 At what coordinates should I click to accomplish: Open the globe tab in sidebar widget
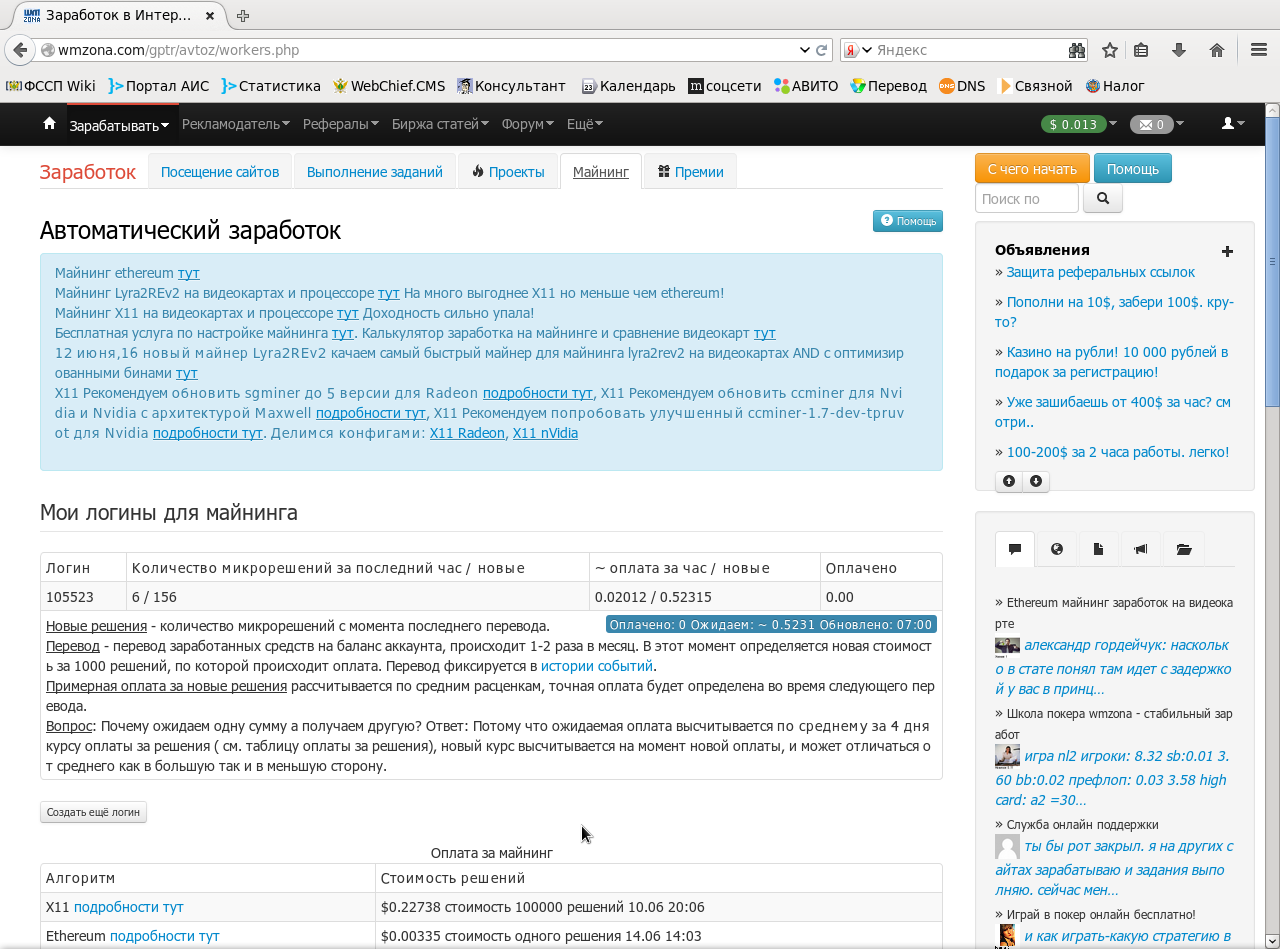1057,549
